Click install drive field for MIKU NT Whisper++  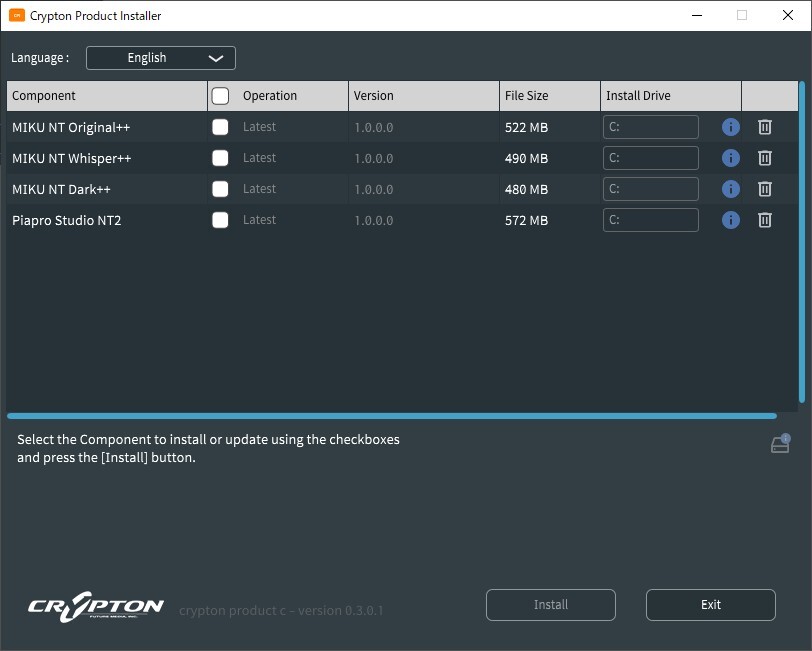point(650,158)
